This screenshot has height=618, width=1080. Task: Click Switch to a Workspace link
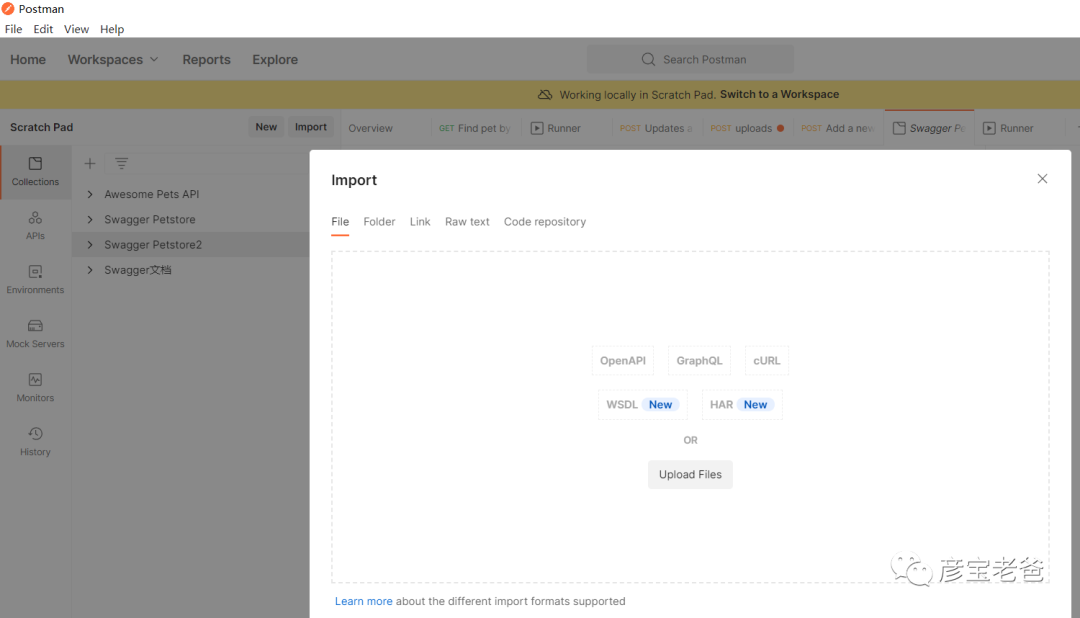coord(779,95)
